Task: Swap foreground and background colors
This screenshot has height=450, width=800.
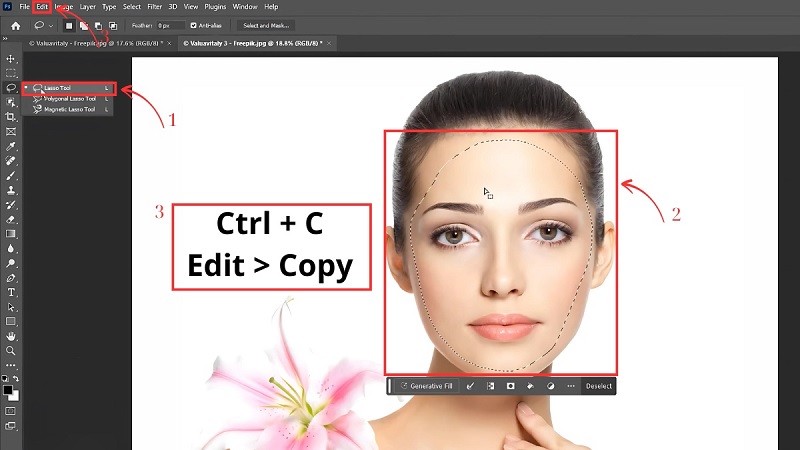Action: pyautogui.click(x=16, y=379)
